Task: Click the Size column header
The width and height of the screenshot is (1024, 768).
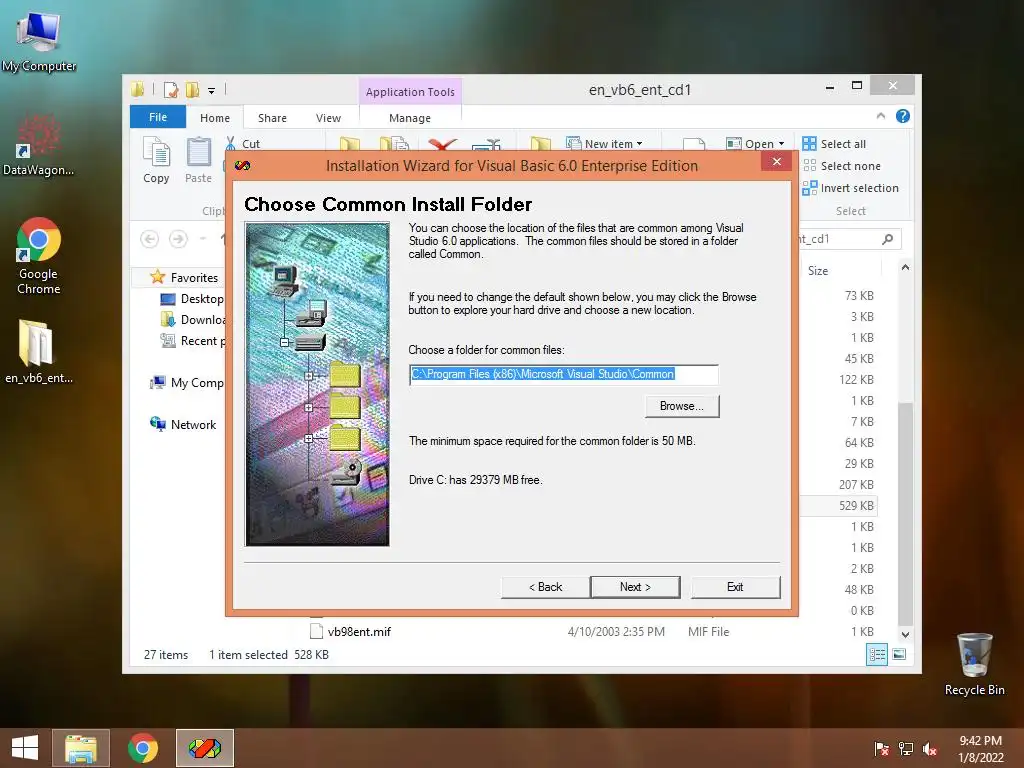Action: pyautogui.click(x=818, y=270)
